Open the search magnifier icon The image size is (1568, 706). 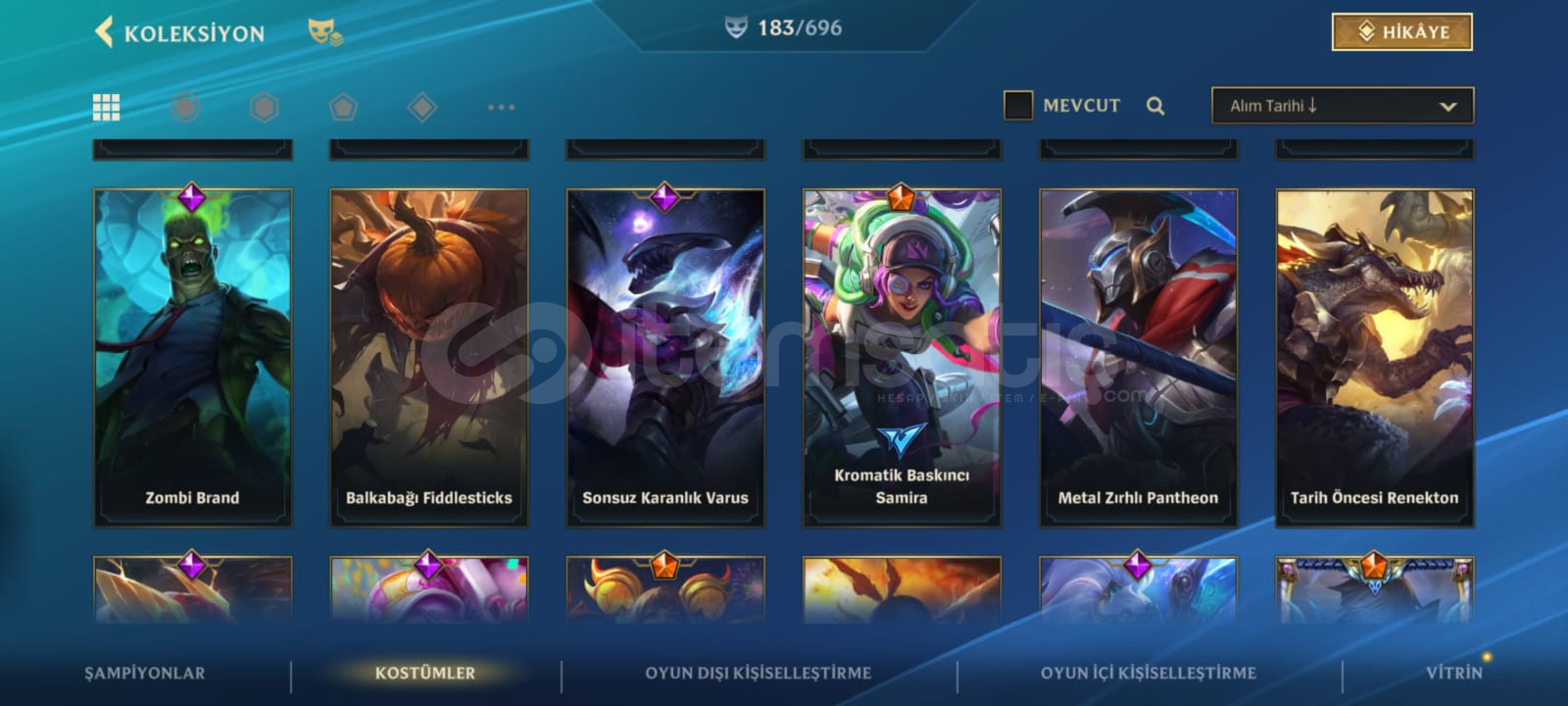pos(1155,106)
